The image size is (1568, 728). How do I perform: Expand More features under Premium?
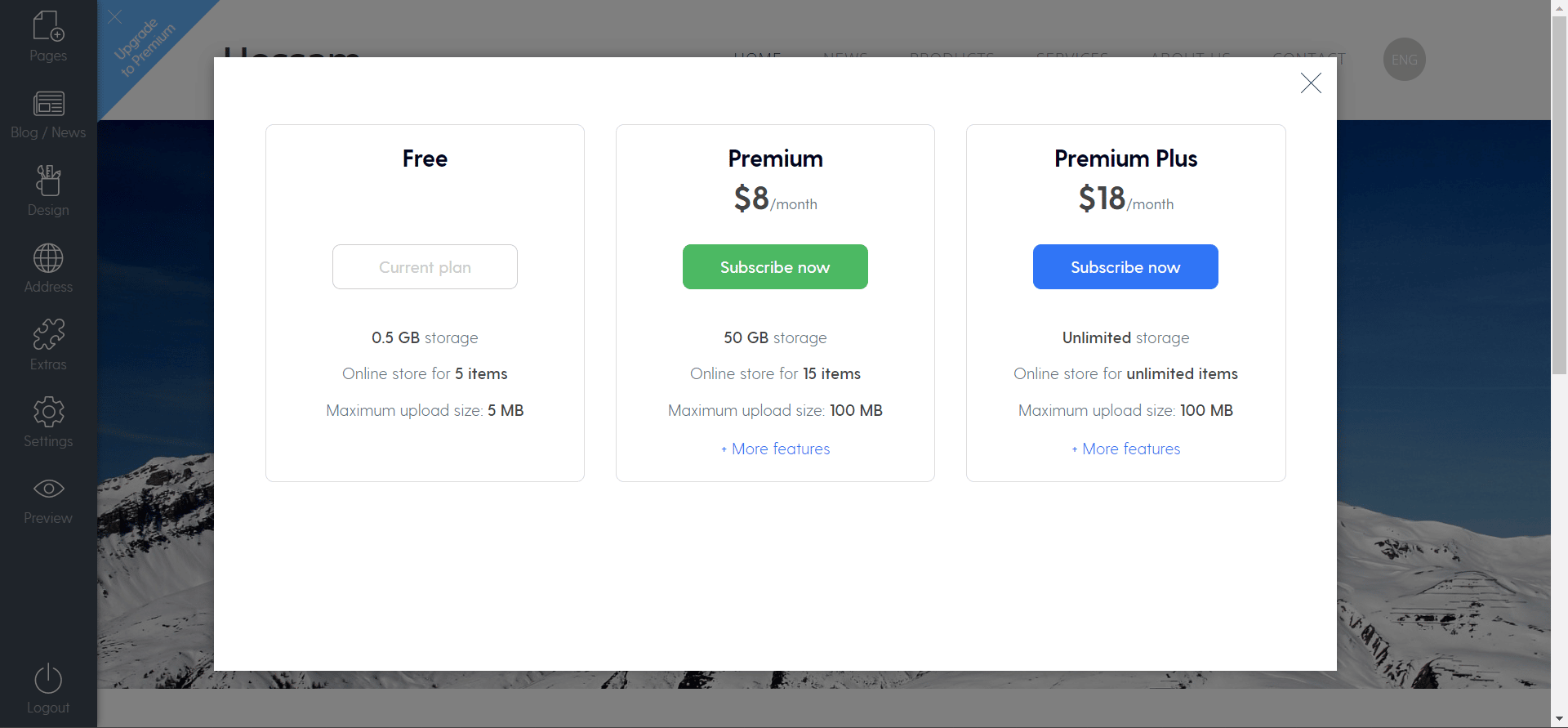click(775, 449)
